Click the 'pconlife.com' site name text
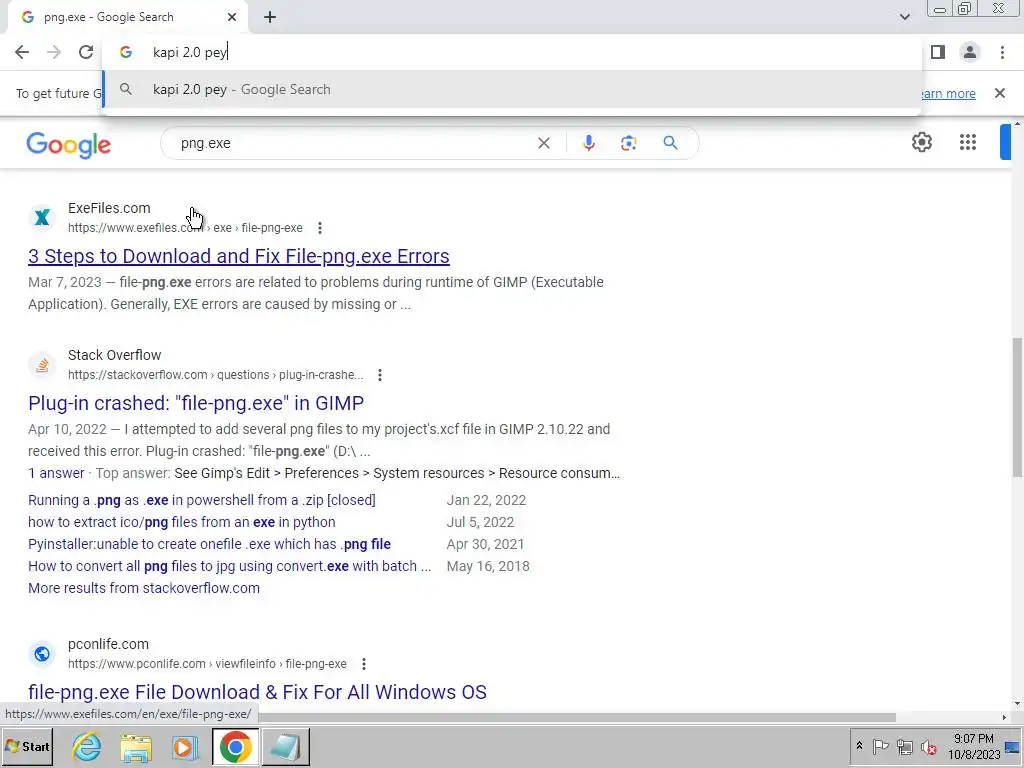The width and height of the screenshot is (1024, 768). [108, 644]
